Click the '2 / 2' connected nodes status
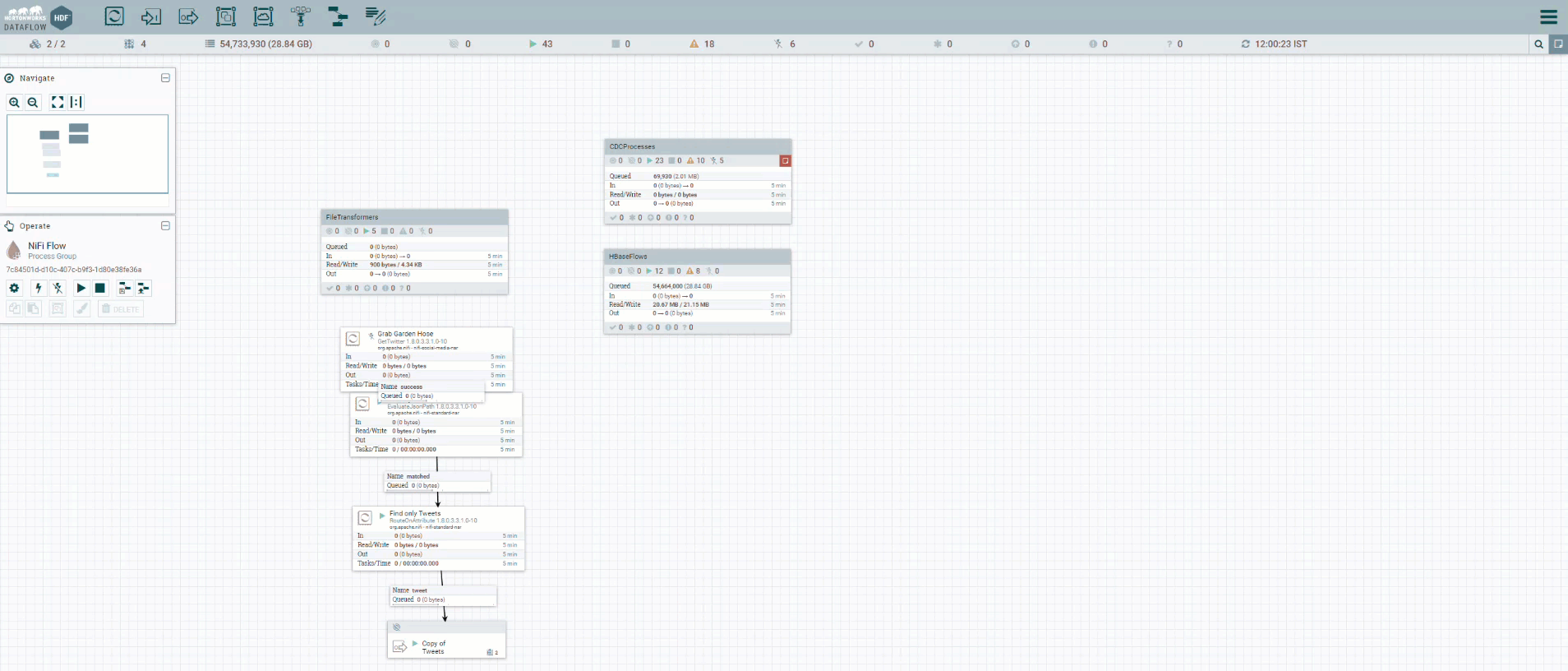 pyautogui.click(x=48, y=44)
